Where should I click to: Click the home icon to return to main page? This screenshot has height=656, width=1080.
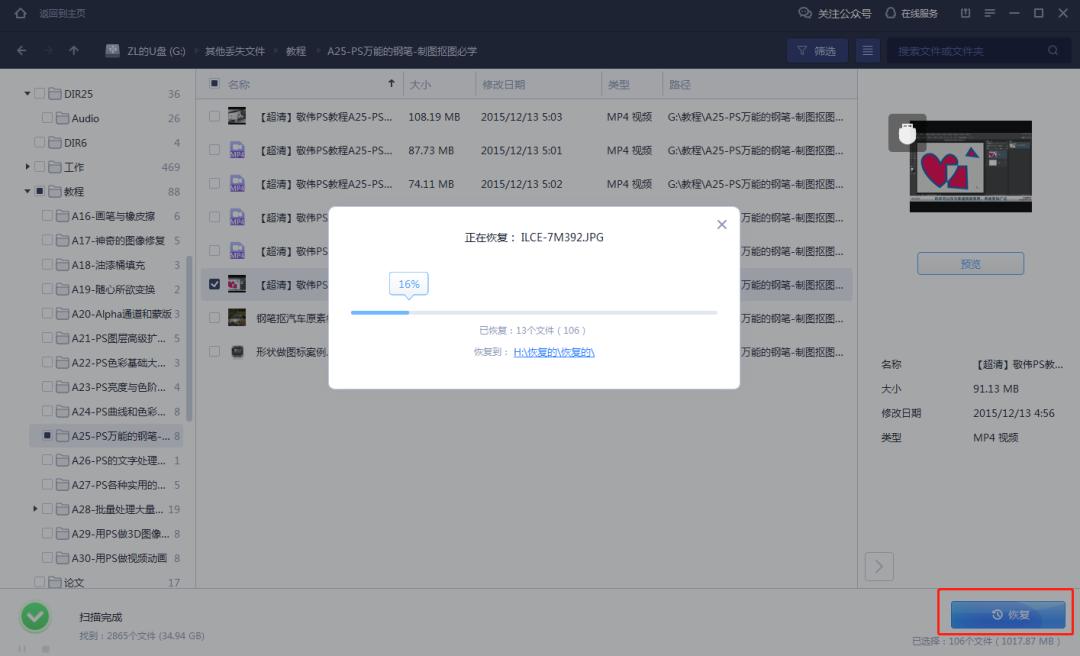click(21, 13)
